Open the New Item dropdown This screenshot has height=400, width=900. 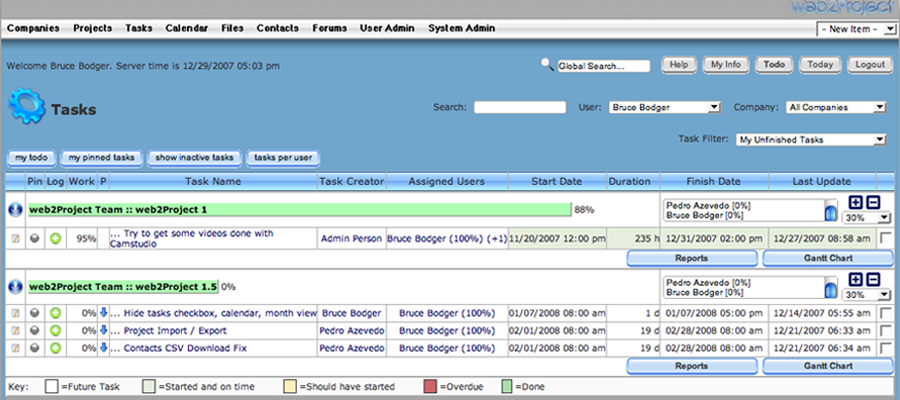(854, 29)
